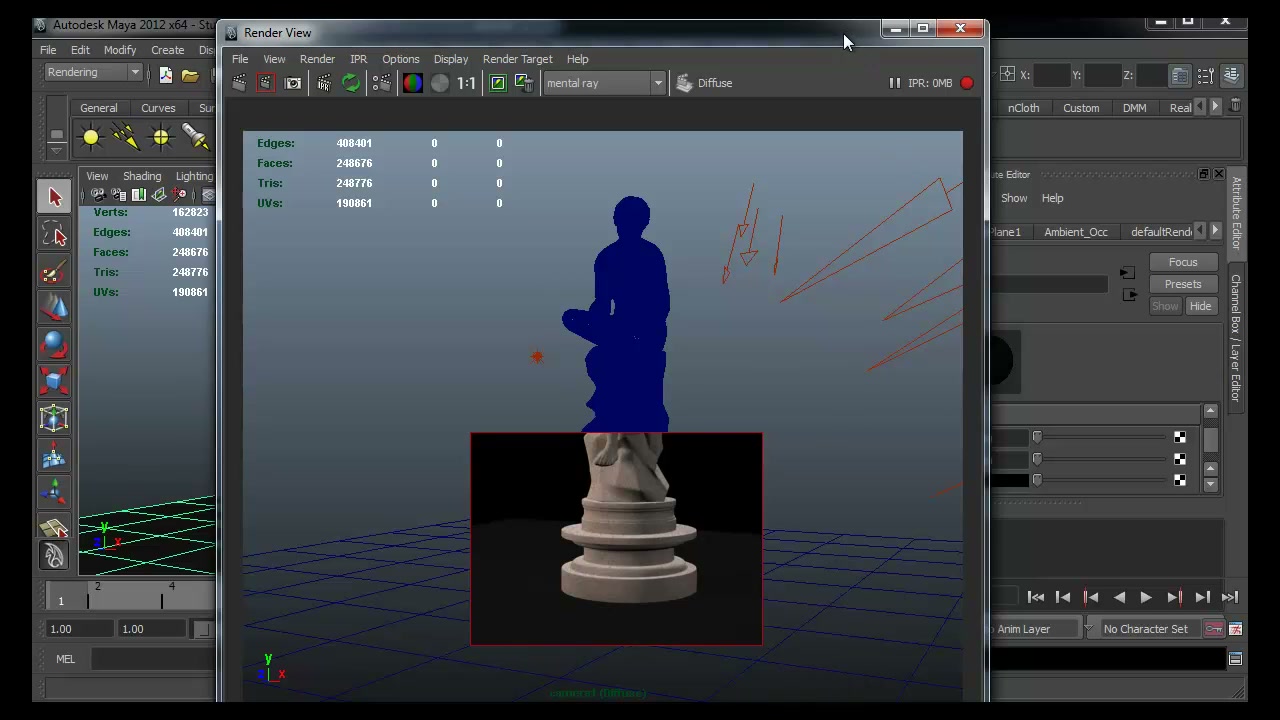Image resolution: width=1280 pixels, height=720 pixels.
Task: Activate the Select tool arrow in toolbox
Action: [x=55, y=197]
